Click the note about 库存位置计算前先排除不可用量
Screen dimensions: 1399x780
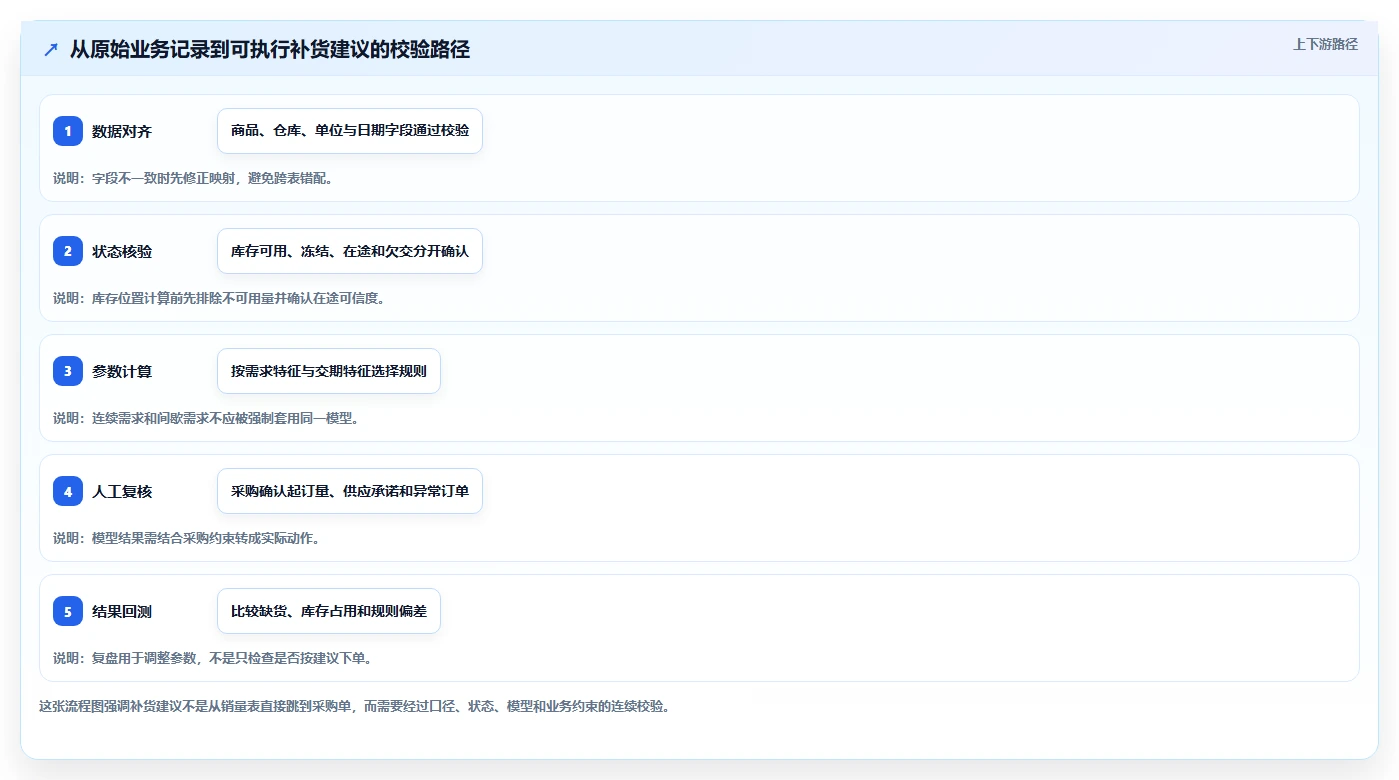tap(219, 298)
